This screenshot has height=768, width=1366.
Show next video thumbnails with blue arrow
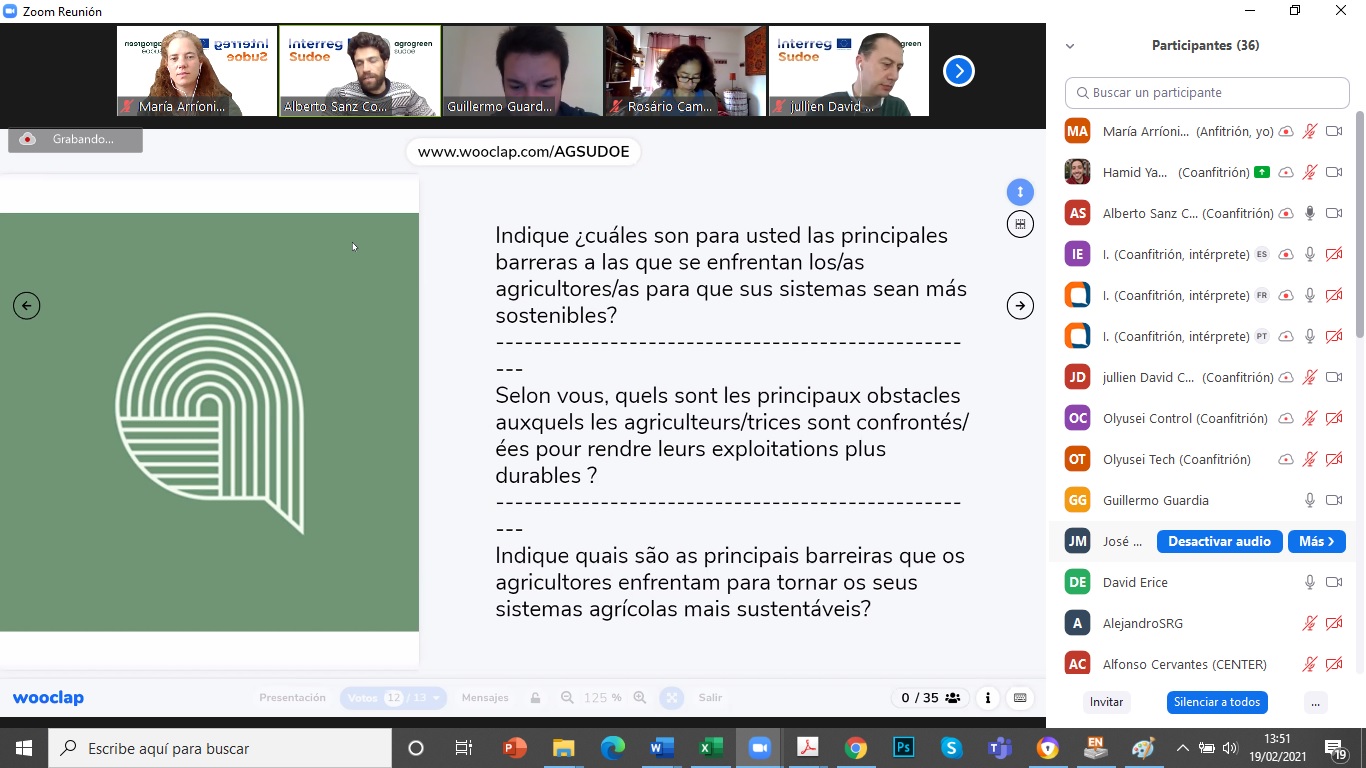[958, 71]
